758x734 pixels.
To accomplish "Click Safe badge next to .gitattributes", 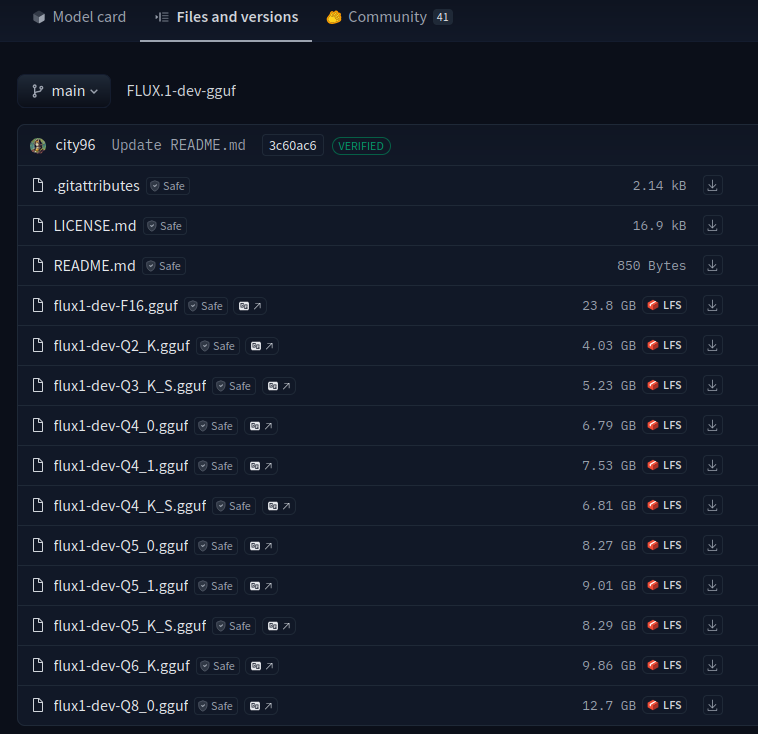I will coord(168,186).
